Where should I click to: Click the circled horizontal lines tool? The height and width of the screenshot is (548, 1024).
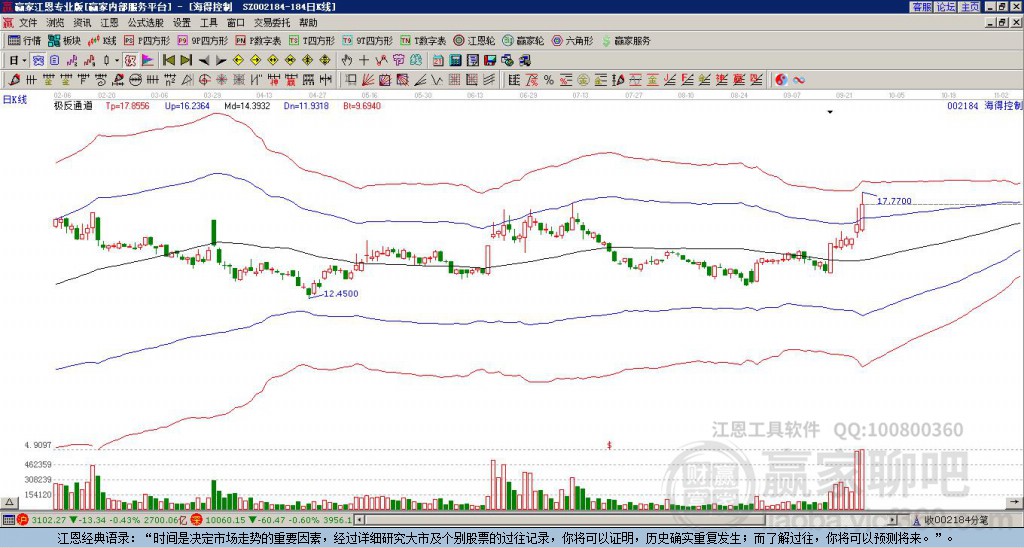point(135,80)
